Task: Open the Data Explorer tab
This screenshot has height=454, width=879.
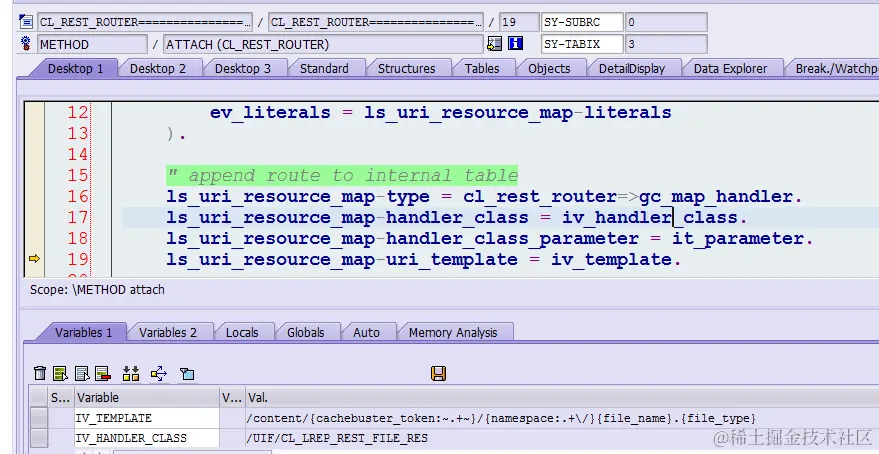Action: point(730,68)
